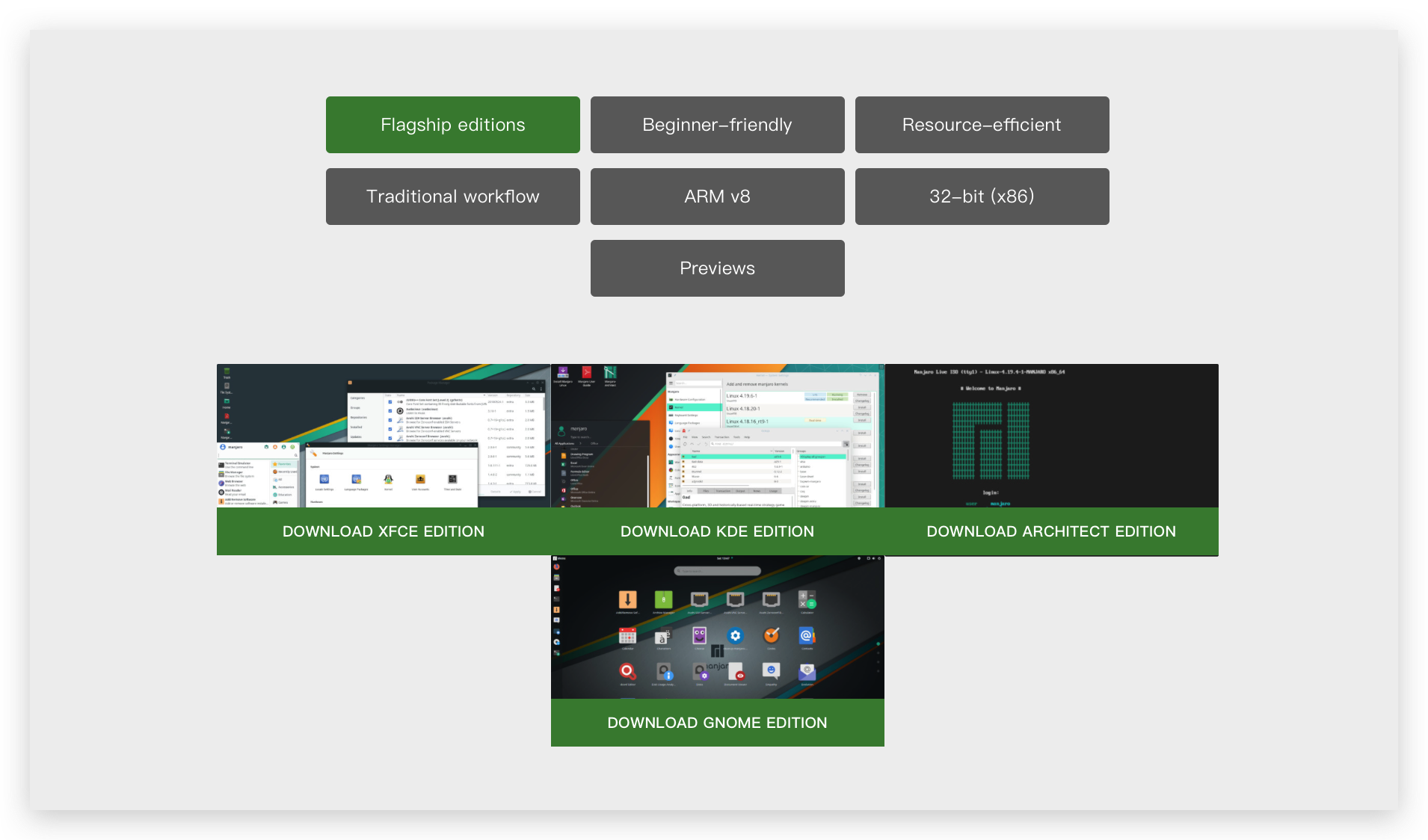Click Download GNOME Edition button

pyautogui.click(x=717, y=723)
